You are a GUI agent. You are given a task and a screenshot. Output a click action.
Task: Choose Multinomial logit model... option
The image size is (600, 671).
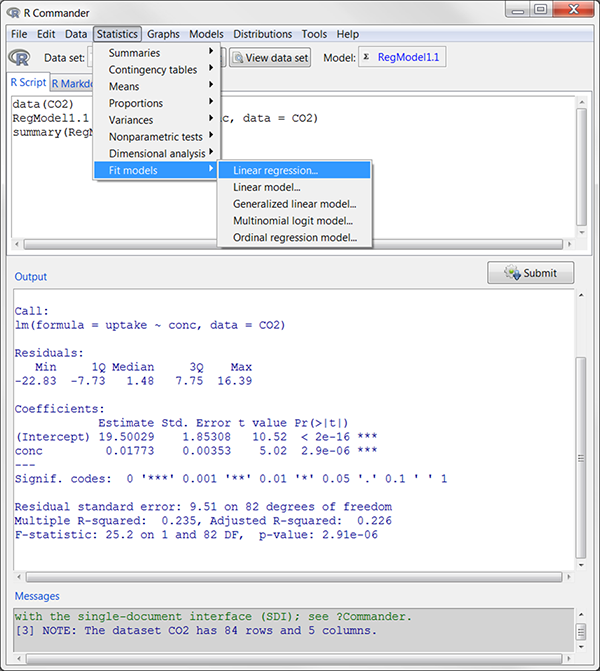tap(294, 220)
